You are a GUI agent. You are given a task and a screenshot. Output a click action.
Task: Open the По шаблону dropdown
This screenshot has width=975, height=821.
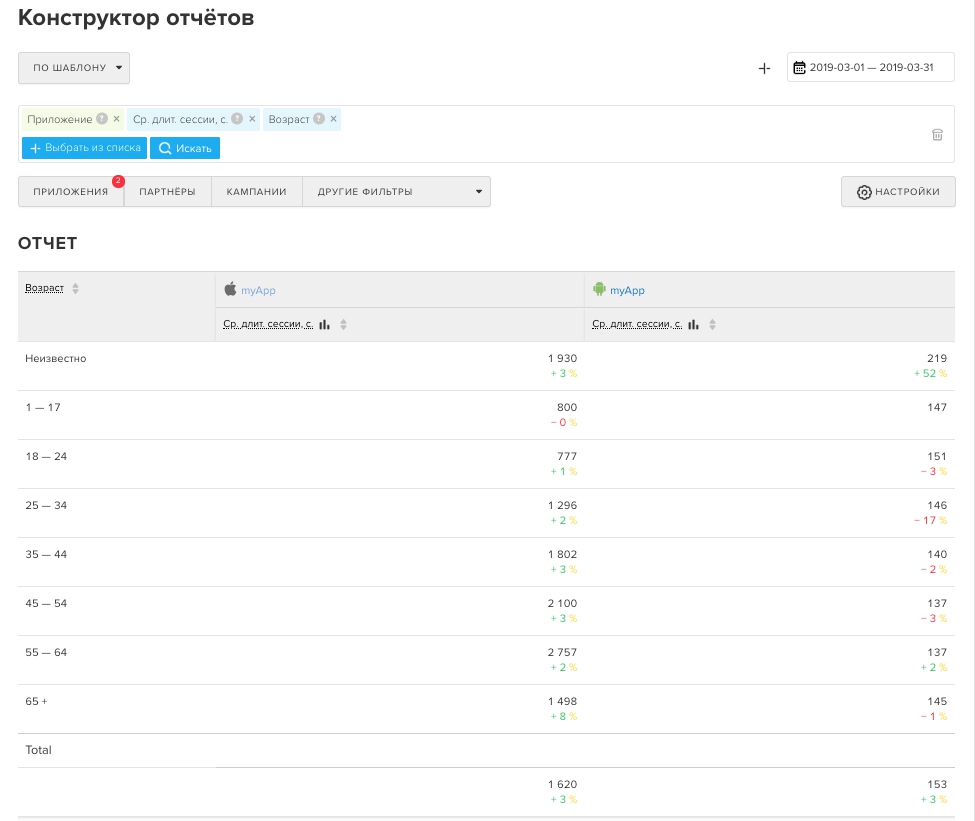[74, 68]
